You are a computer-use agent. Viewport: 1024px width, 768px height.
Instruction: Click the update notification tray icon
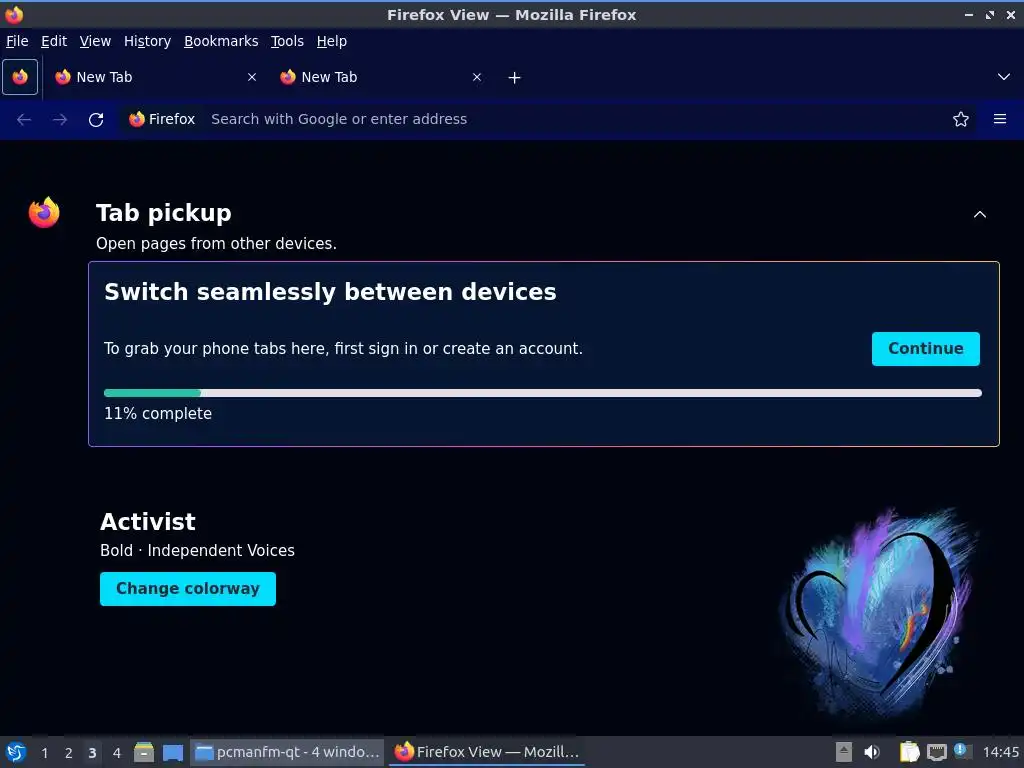click(961, 750)
